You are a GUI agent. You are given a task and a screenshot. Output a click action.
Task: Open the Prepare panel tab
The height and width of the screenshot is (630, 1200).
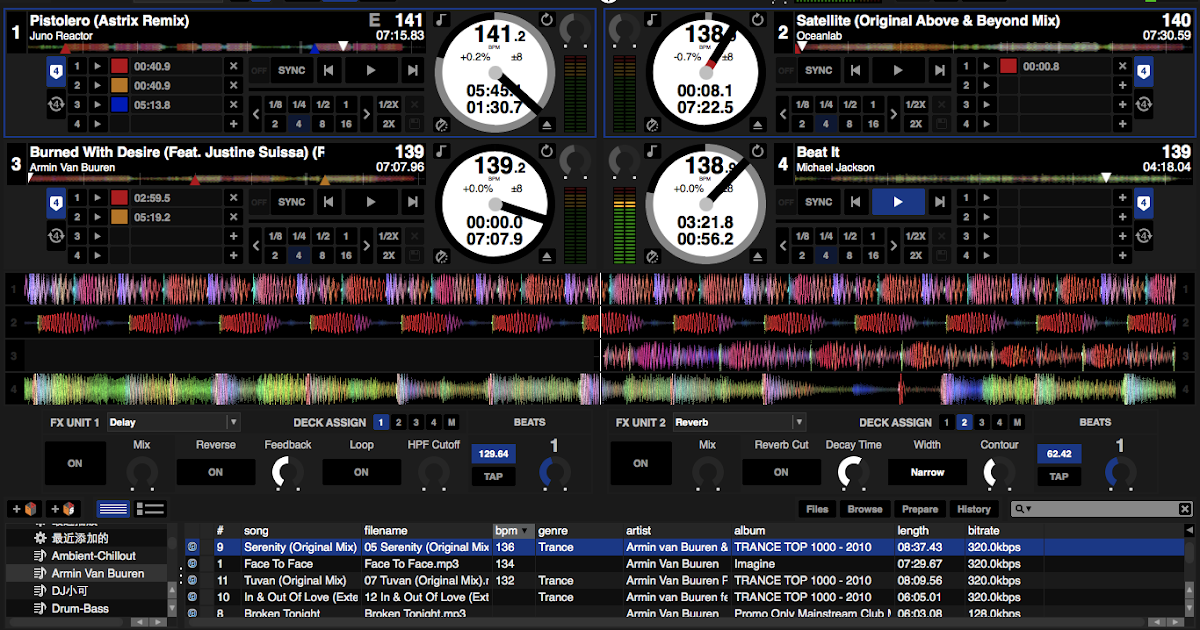[x=919, y=509]
